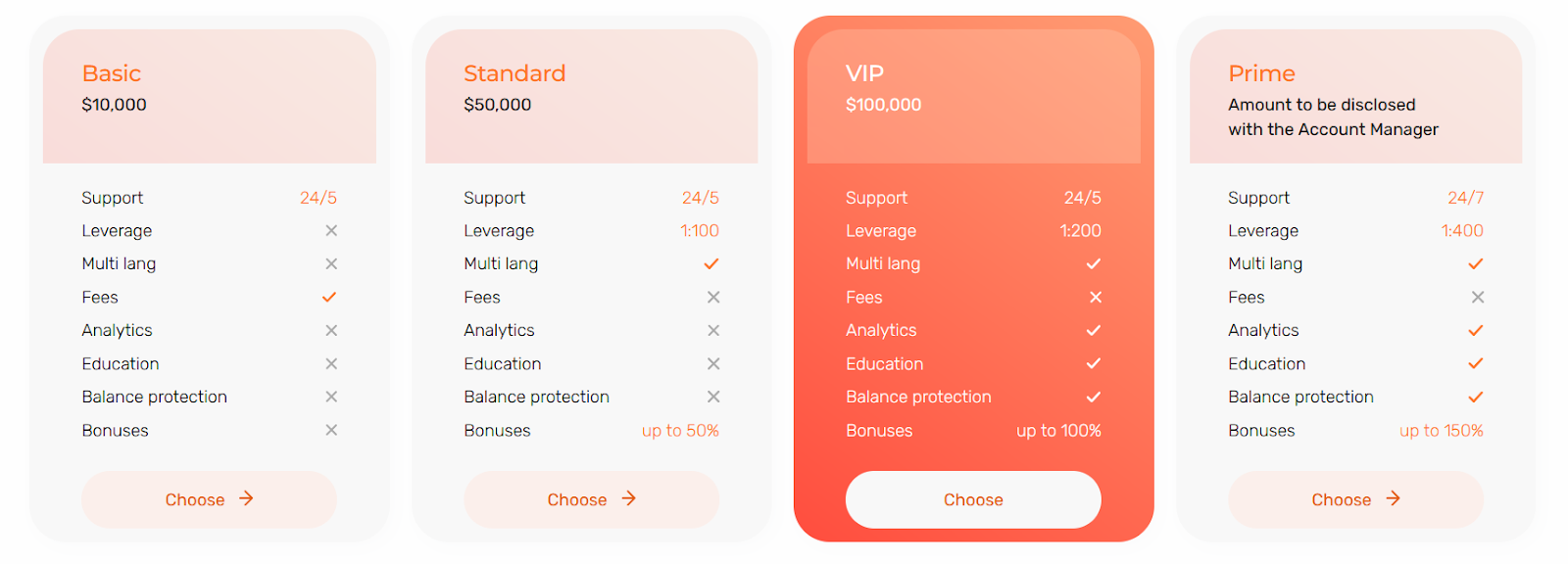Click the Fees cross icon in Prime plan
Viewport: 1568px width, 564px height.
1478,297
